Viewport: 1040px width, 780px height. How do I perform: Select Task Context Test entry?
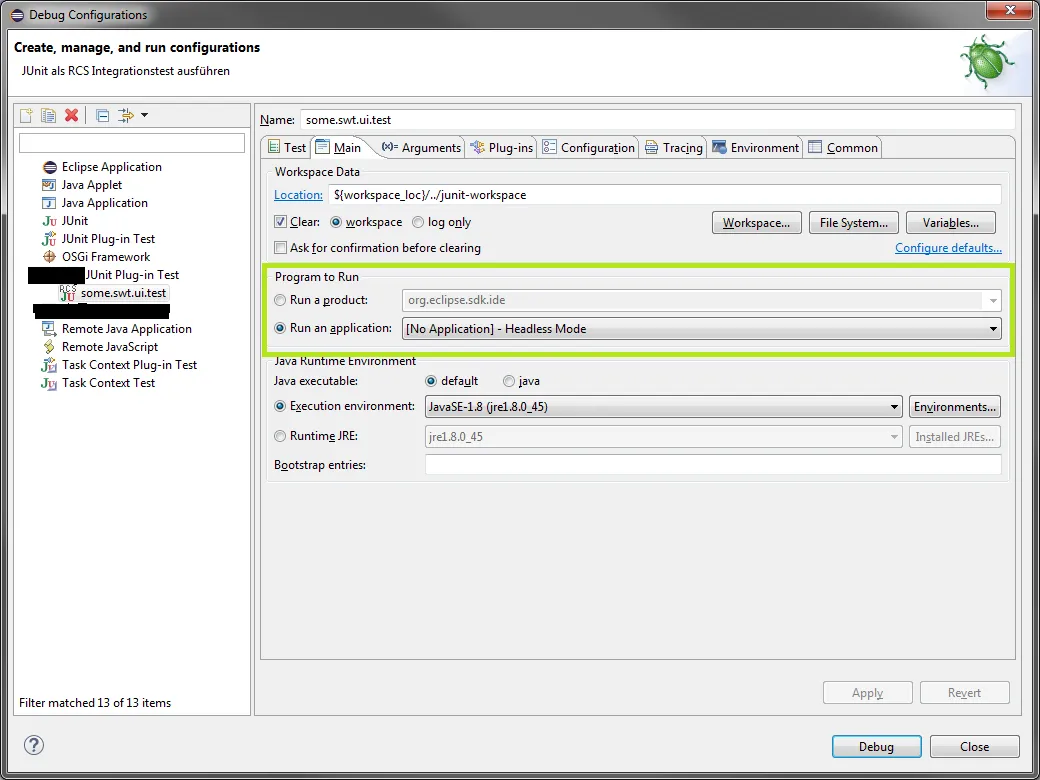tap(108, 383)
